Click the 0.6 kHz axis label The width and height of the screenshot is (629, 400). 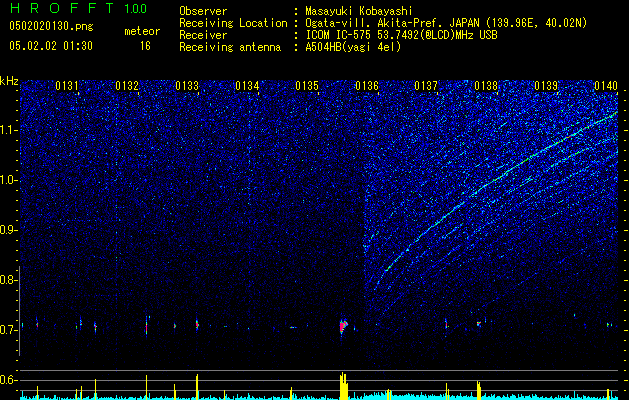pos(8,380)
